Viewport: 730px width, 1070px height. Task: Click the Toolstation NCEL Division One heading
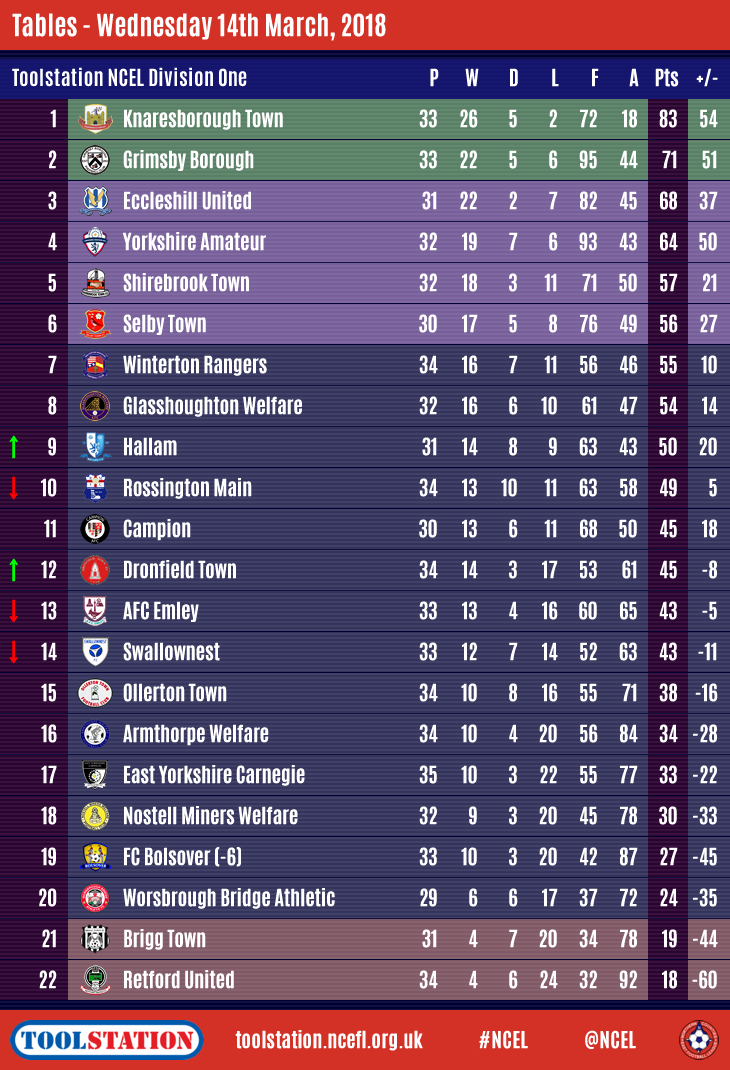pos(129,78)
